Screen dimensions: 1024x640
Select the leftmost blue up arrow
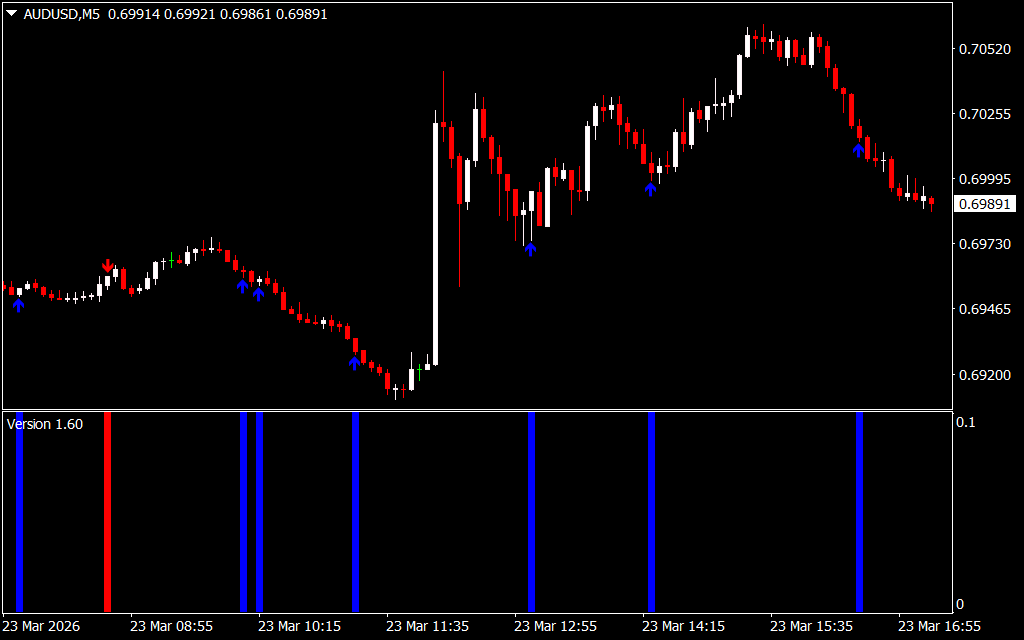[x=18, y=305]
